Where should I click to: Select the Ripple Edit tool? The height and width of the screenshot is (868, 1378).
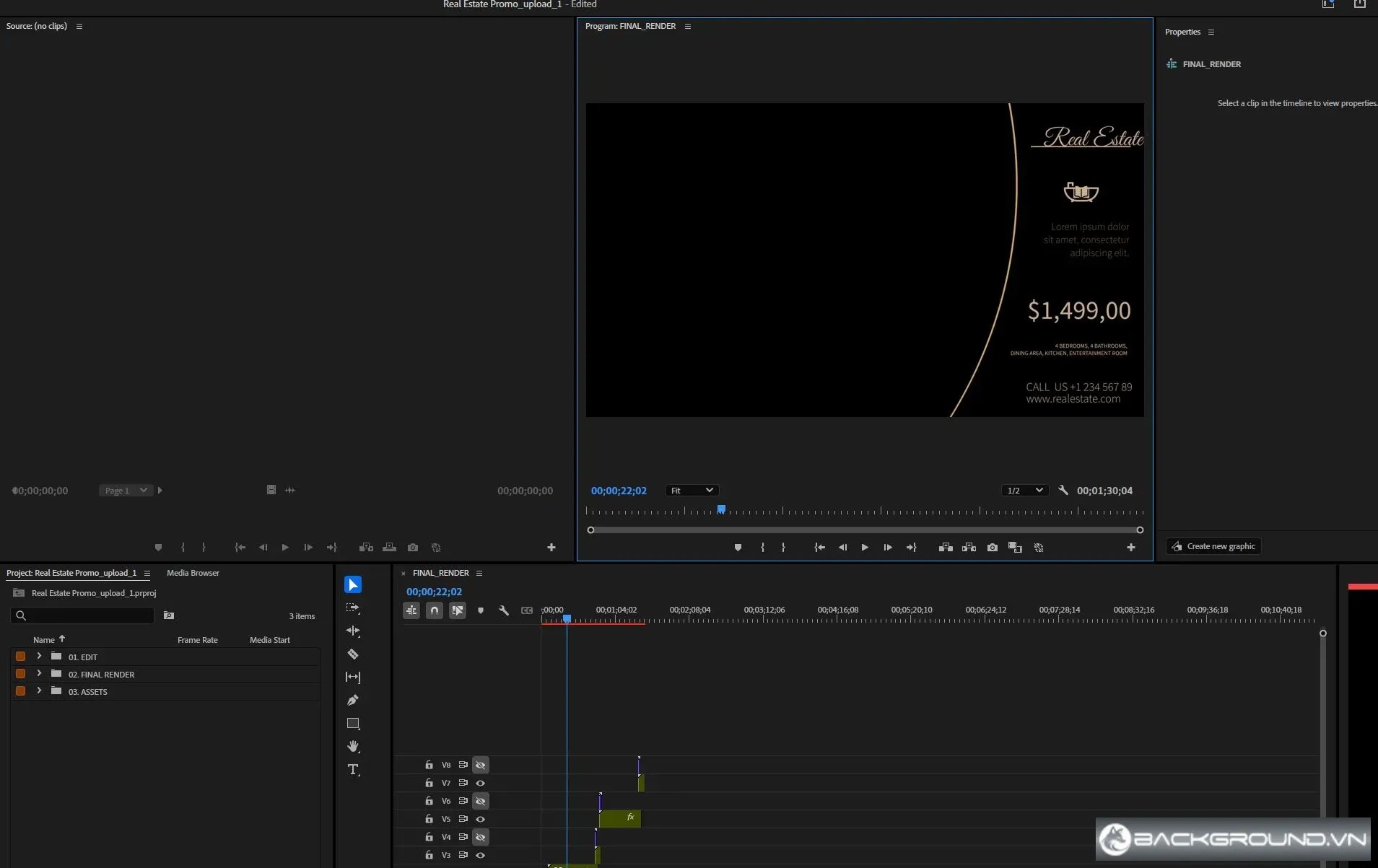(353, 631)
